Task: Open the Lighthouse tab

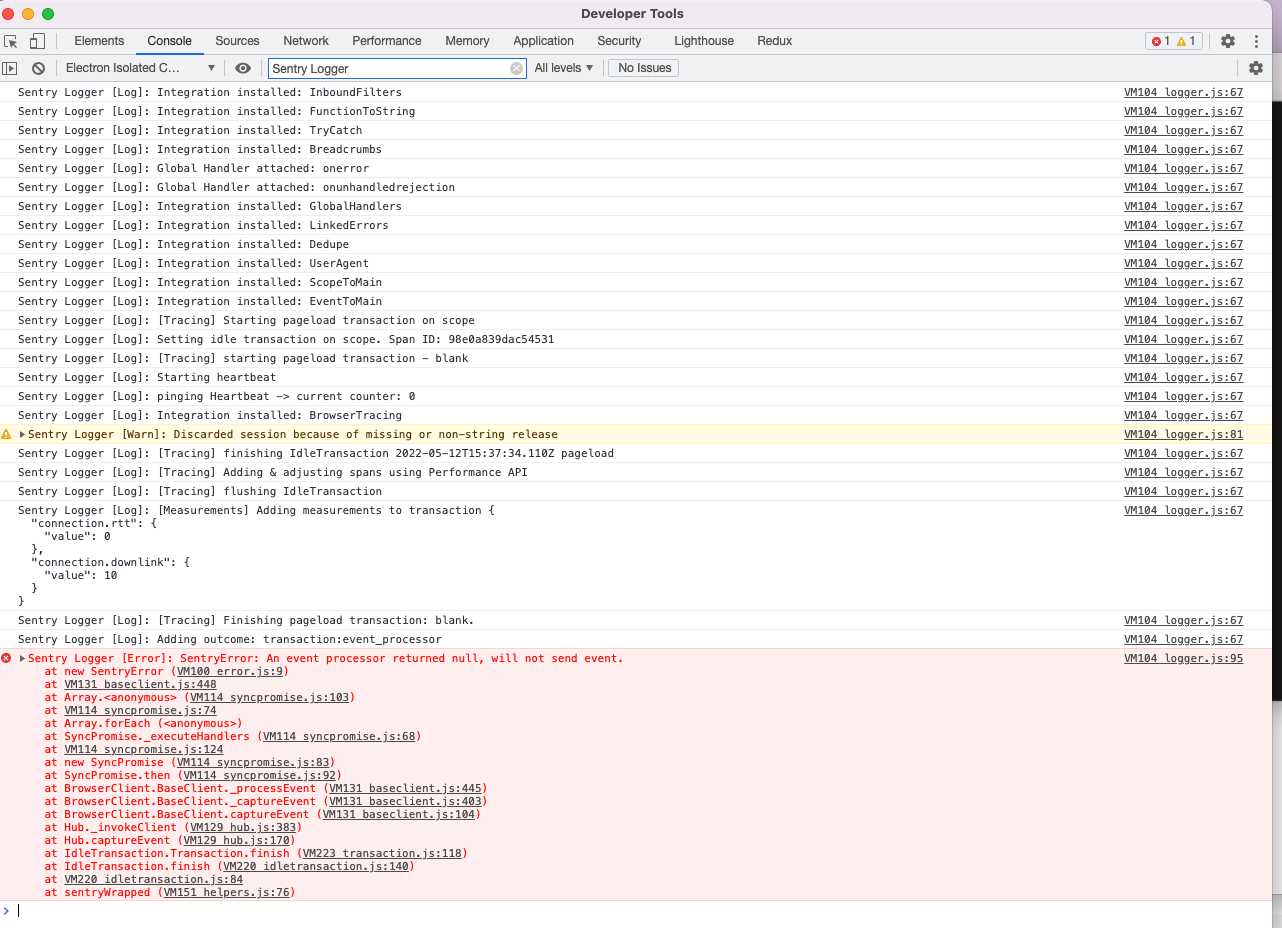Action: click(704, 41)
